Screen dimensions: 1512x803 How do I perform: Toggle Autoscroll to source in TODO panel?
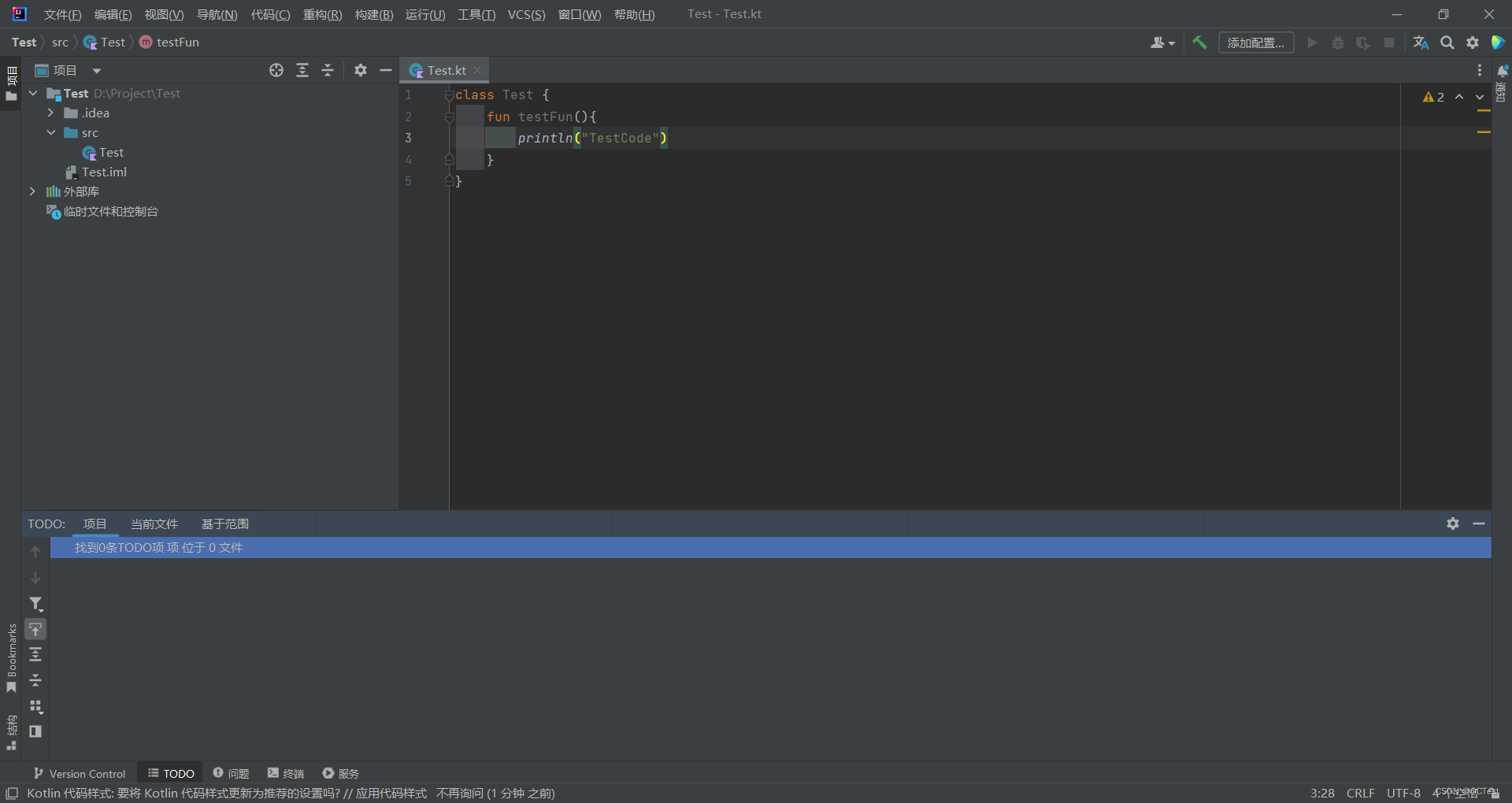point(35,629)
